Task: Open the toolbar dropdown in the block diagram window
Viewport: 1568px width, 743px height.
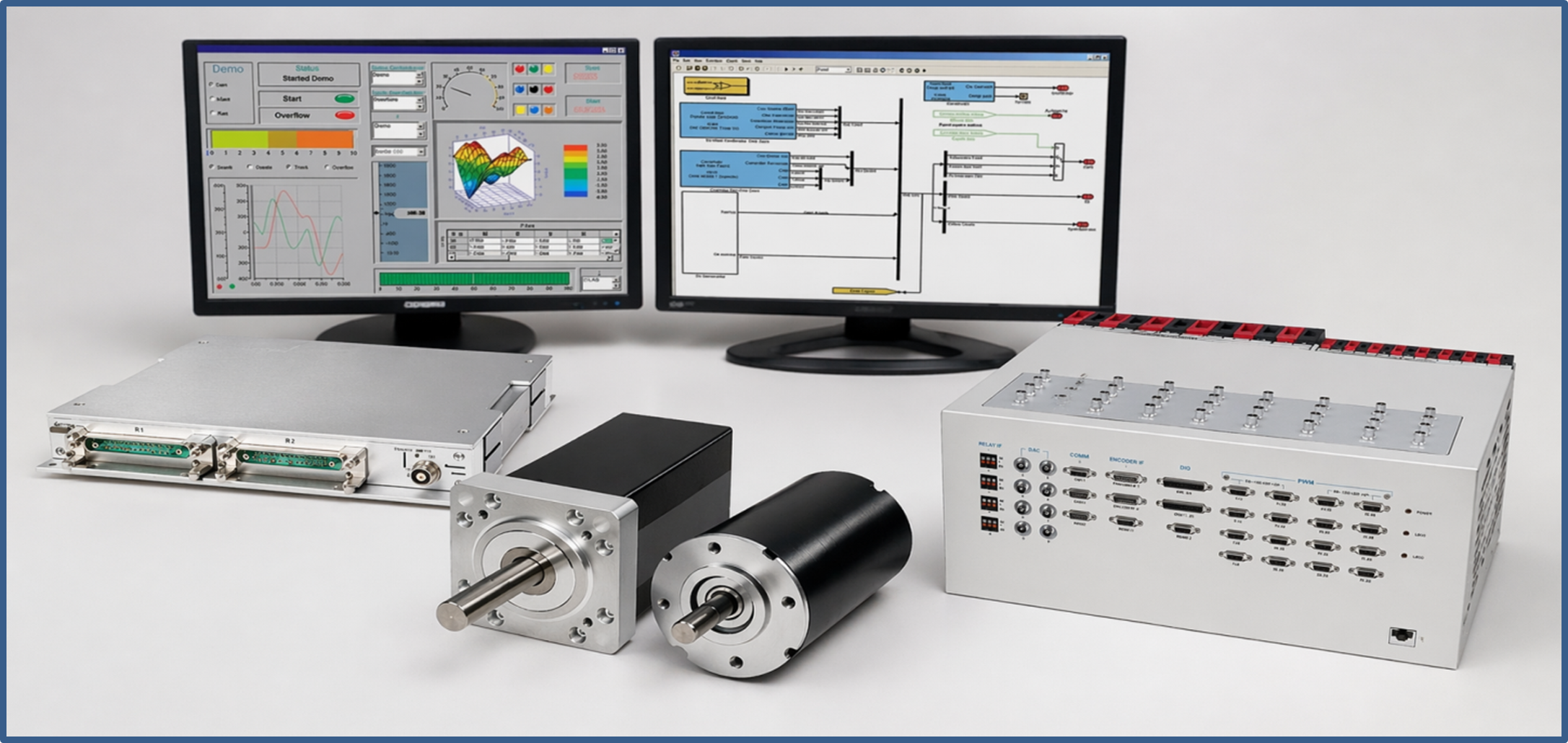Action: pyautogui.click(x=833, y=70)
